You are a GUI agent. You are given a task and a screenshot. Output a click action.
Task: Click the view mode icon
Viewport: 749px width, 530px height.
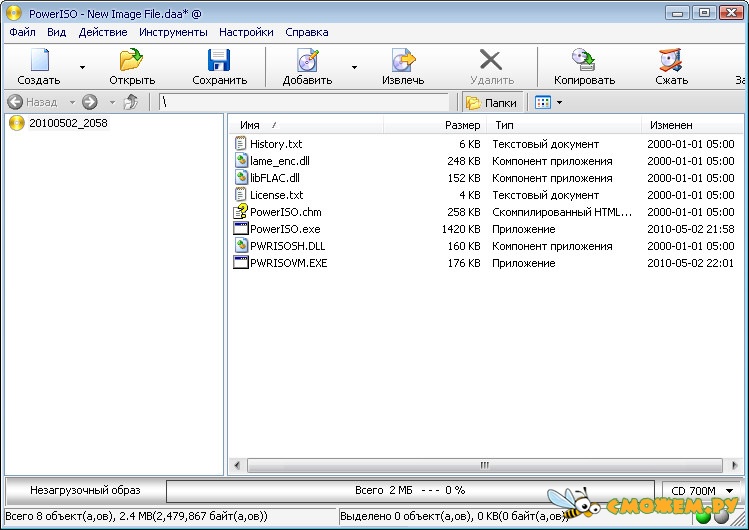543,102
